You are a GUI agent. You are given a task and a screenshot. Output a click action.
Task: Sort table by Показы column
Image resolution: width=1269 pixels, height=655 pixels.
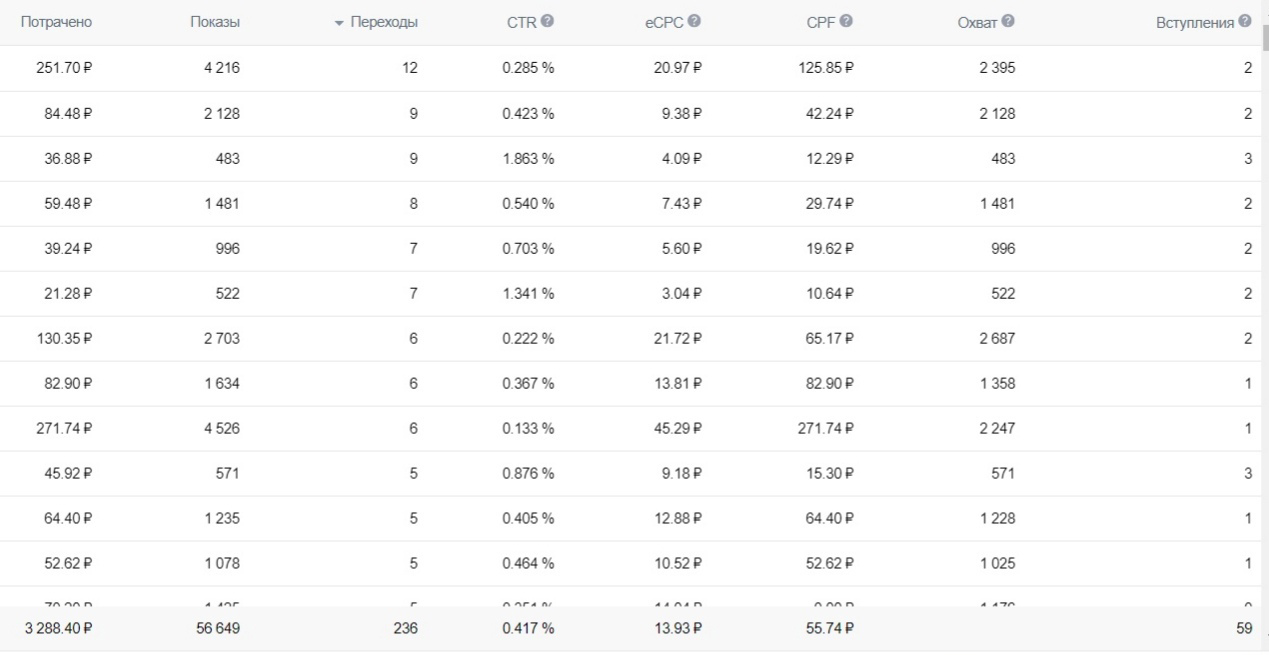coord(215,22)
